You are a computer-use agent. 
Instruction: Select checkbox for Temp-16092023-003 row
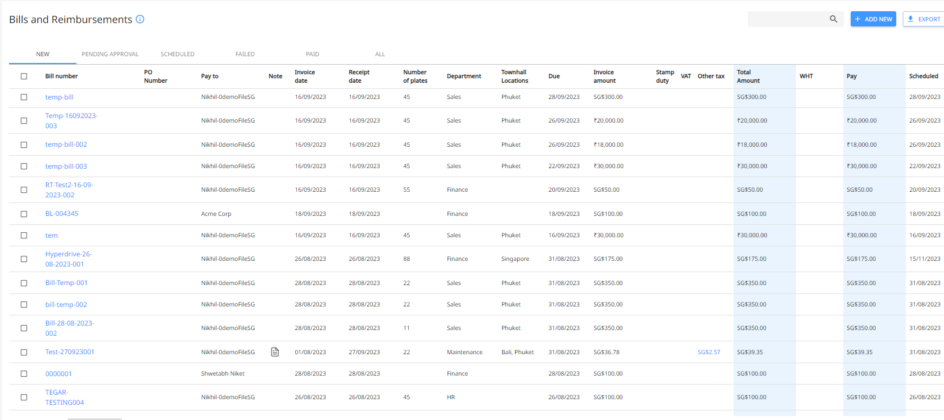tap(24, 120)
